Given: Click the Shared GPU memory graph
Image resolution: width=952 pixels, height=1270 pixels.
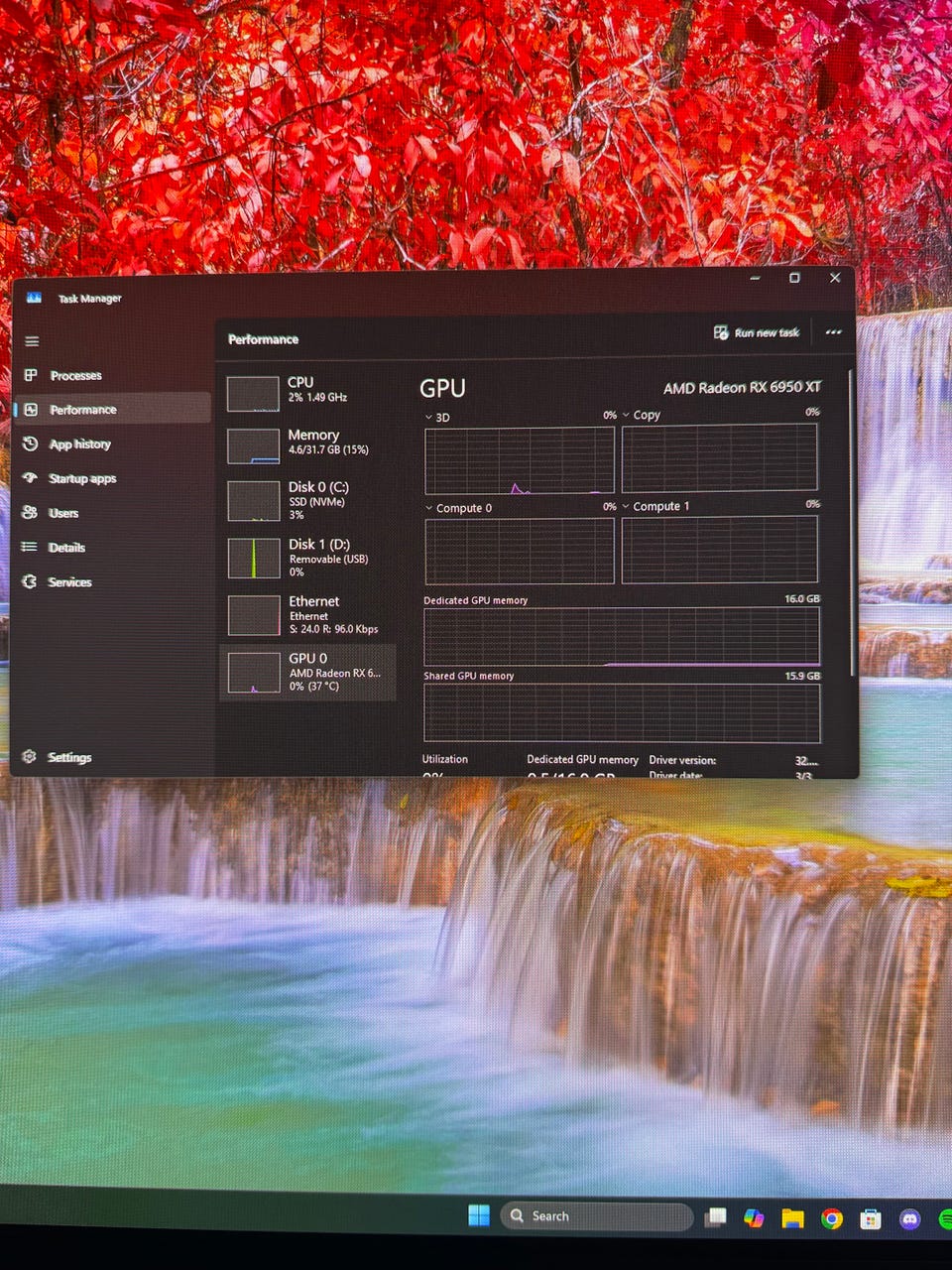Looking at the screenshot, I should point(622,712).
